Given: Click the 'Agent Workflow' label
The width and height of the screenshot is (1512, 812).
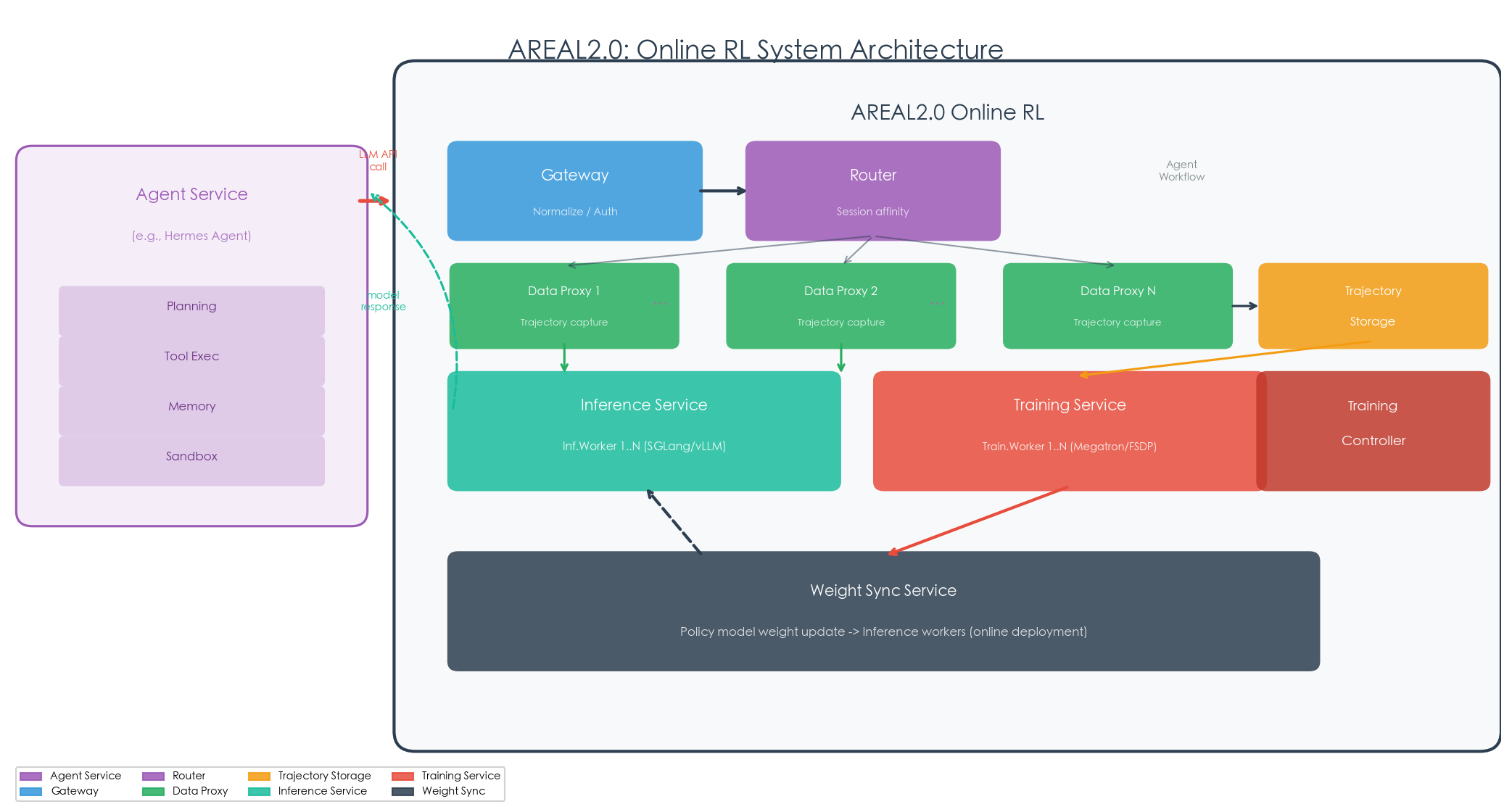Looking at the screenshot, I should (x=1181, y=170).
